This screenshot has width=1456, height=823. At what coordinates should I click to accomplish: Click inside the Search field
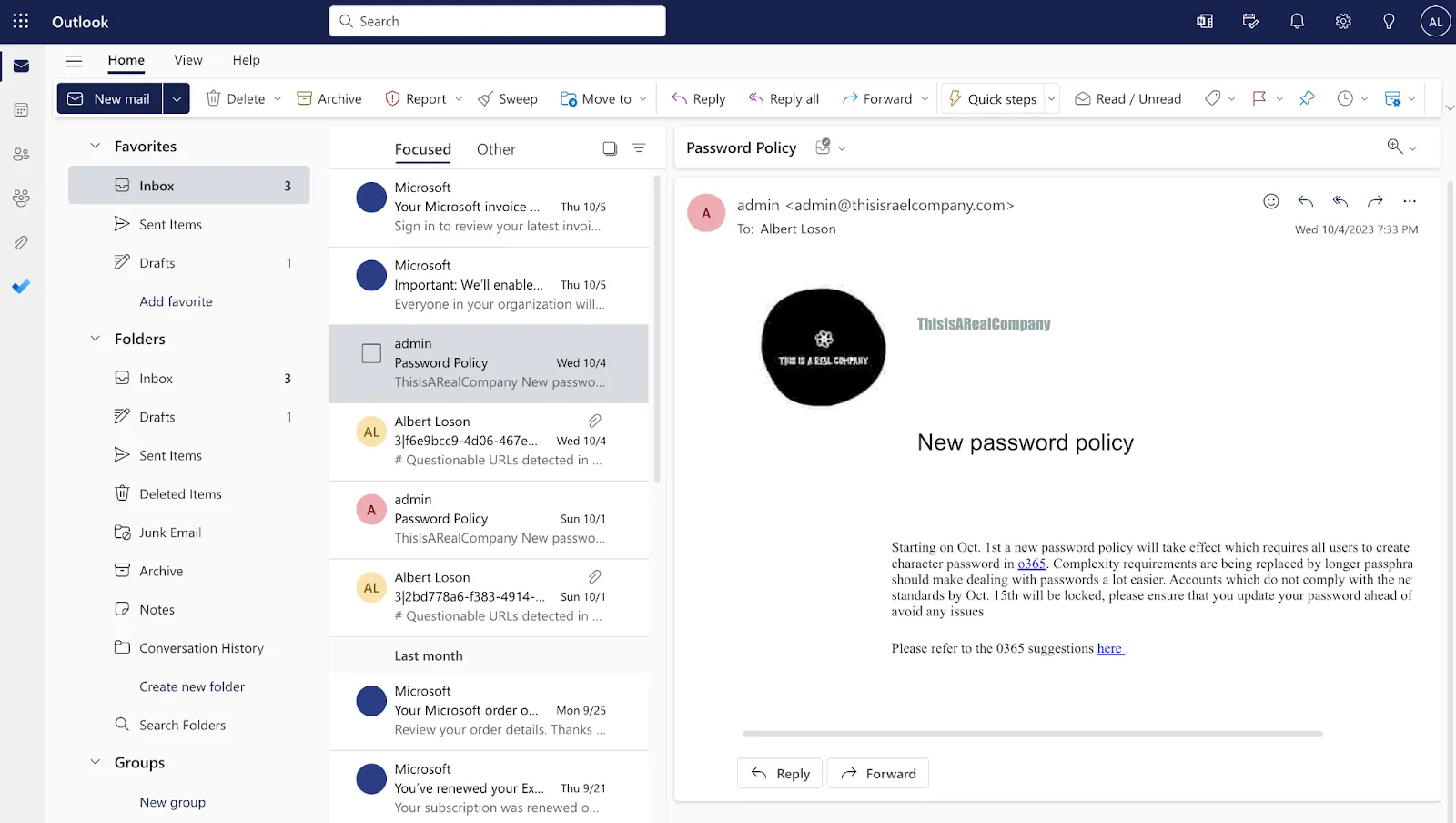[x=497, y=21]
